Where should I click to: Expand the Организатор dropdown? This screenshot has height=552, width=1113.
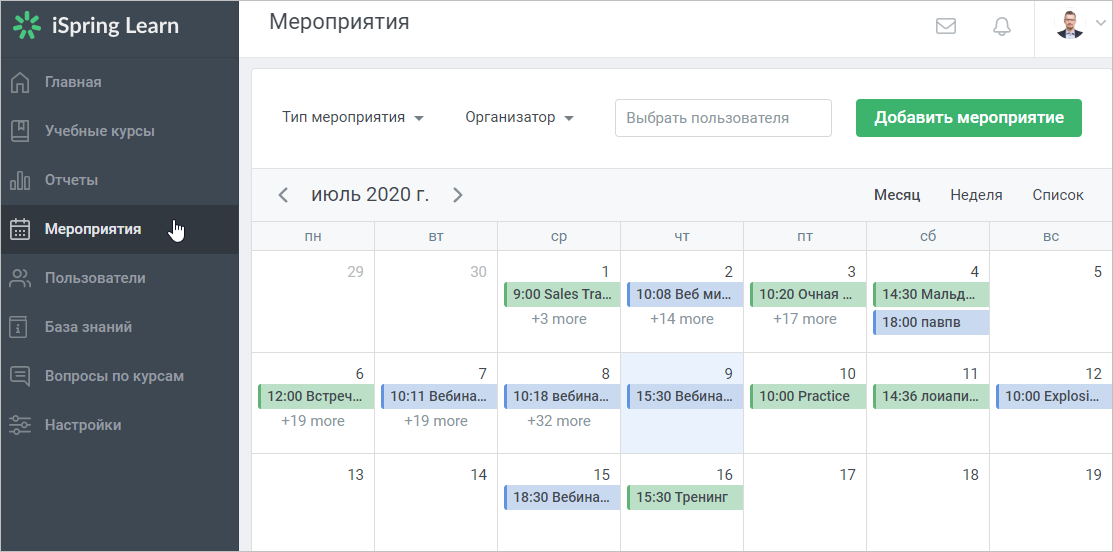coord(520,117)
